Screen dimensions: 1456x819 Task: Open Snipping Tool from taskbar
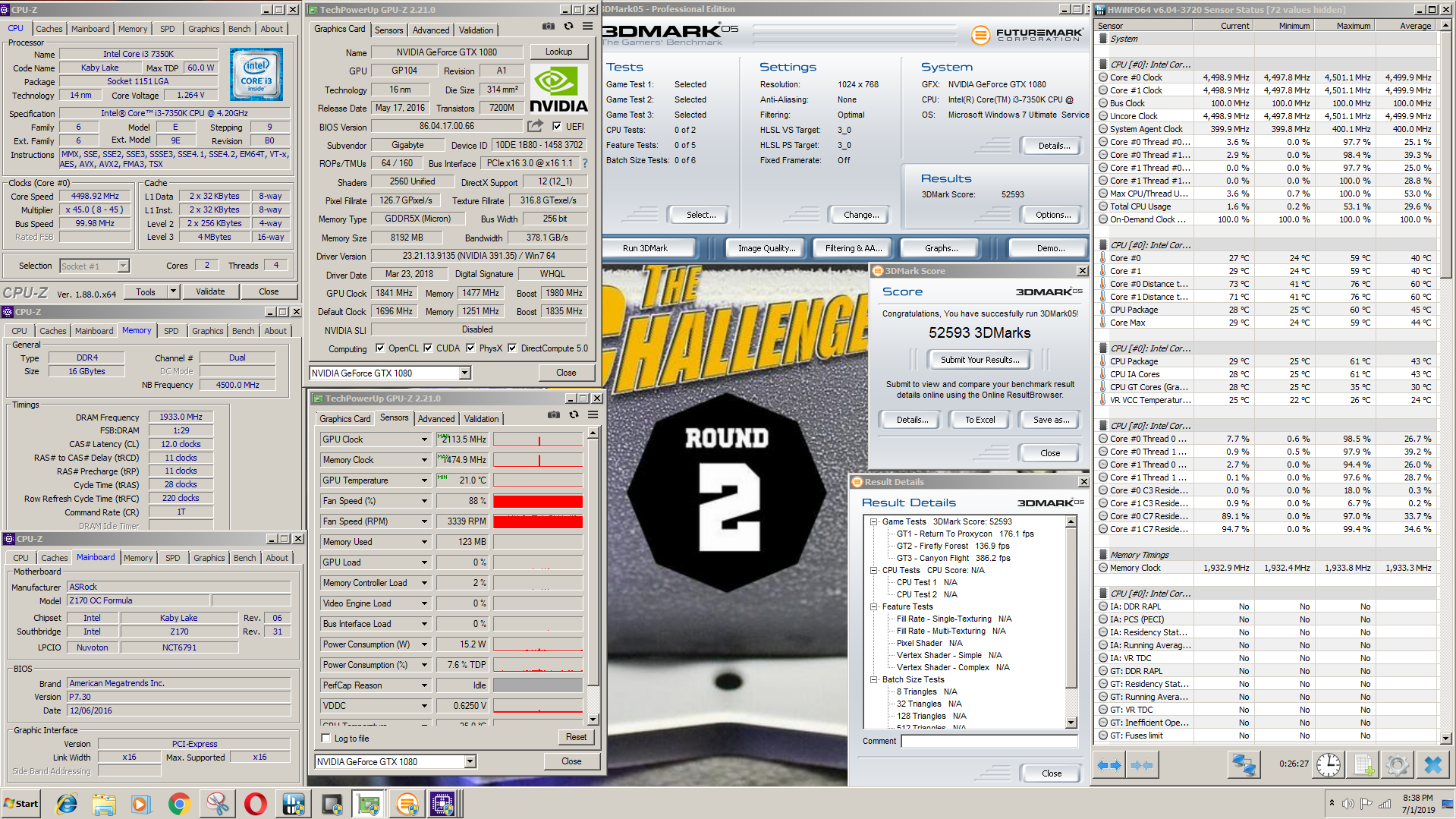click(217, 804)
